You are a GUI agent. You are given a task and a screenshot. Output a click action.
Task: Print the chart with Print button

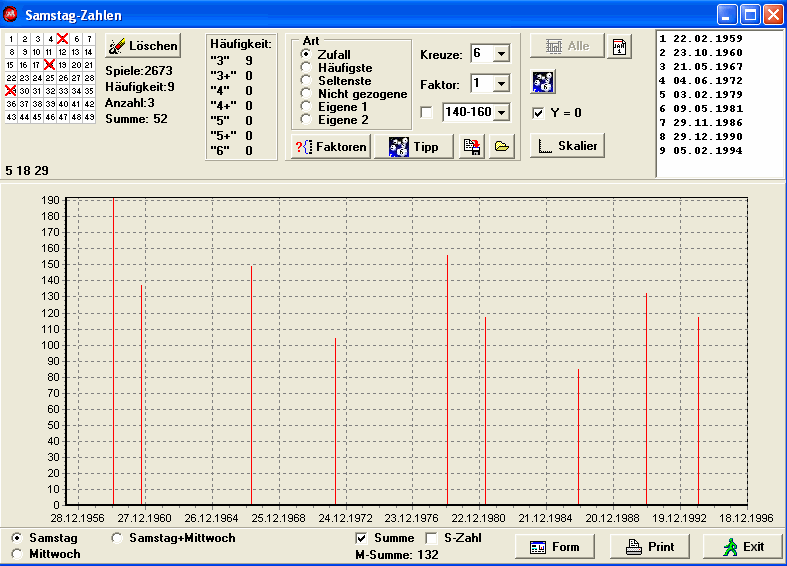649,547
